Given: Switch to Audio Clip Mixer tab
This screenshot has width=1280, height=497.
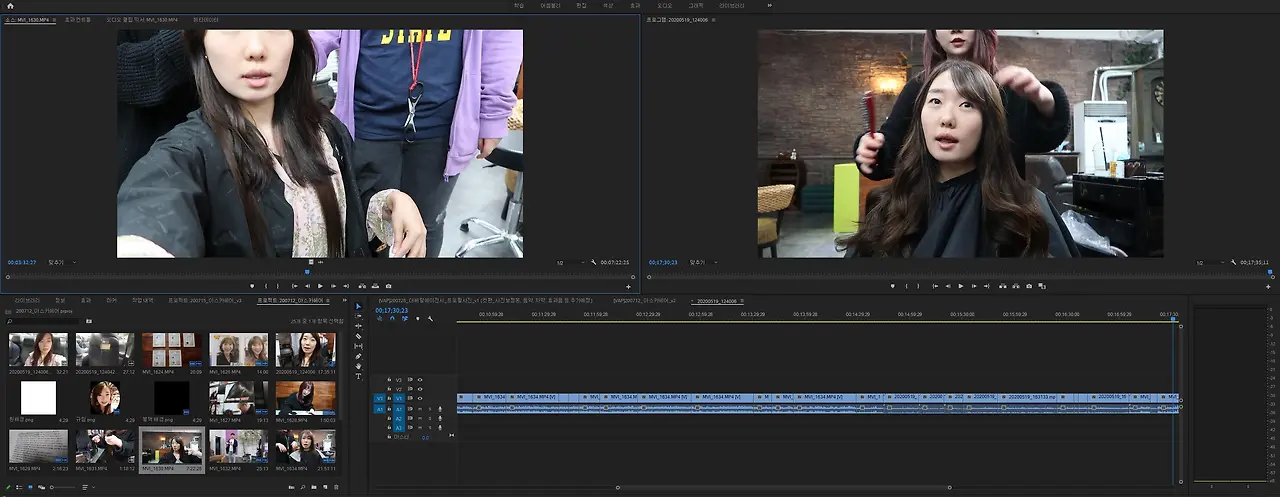Looking at the screenshot, I should pos(140,19).
